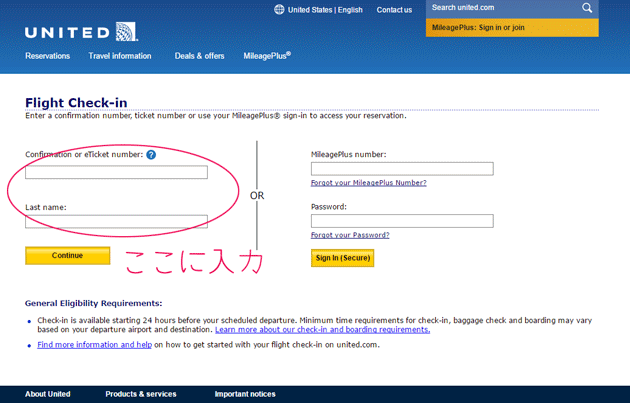The image size is (630, 403).
Task: Open the Deals & offers menu
Action: [x=199, y=56]
